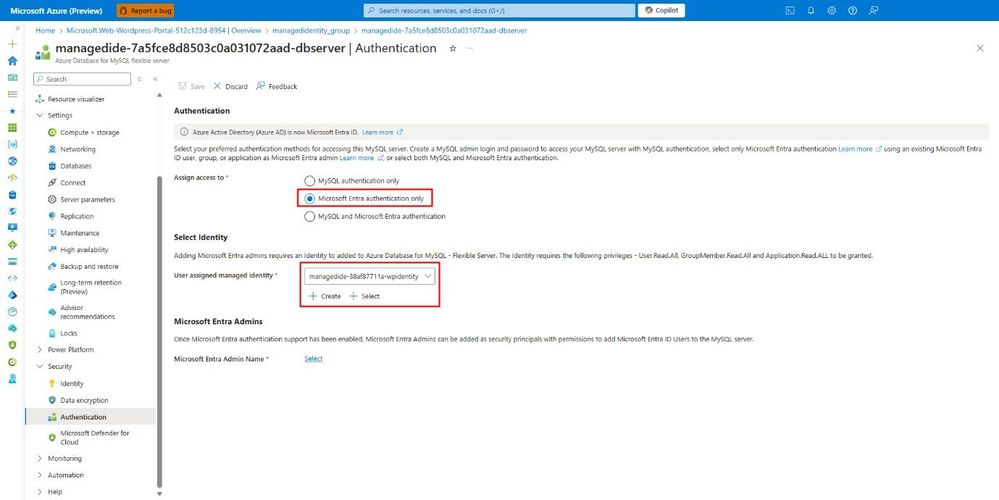This screenshot has width=999, height=500.
Task: Select MySQL authentication only radio button
Action: pos(310,181)
